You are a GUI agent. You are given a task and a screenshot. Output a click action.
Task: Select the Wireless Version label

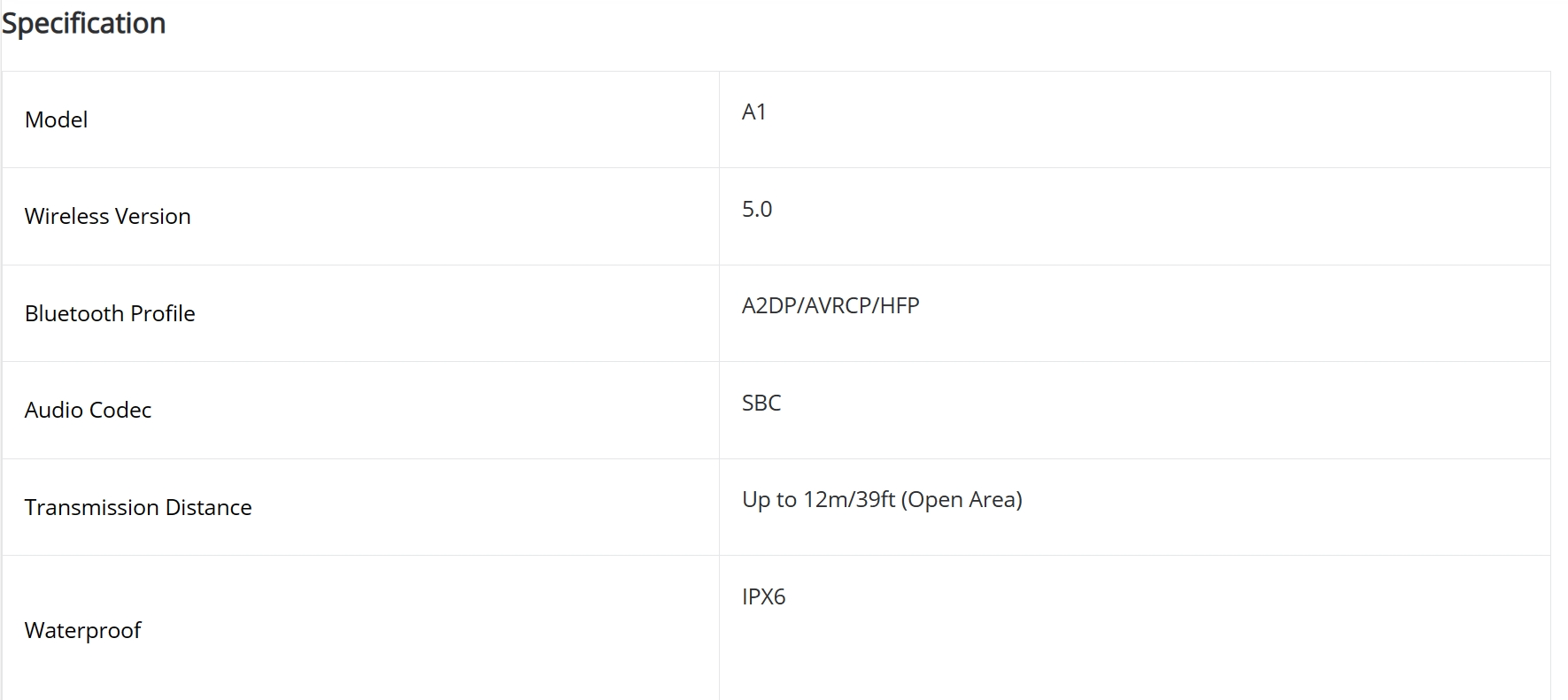pyautogui.click(x=108, y=216)
